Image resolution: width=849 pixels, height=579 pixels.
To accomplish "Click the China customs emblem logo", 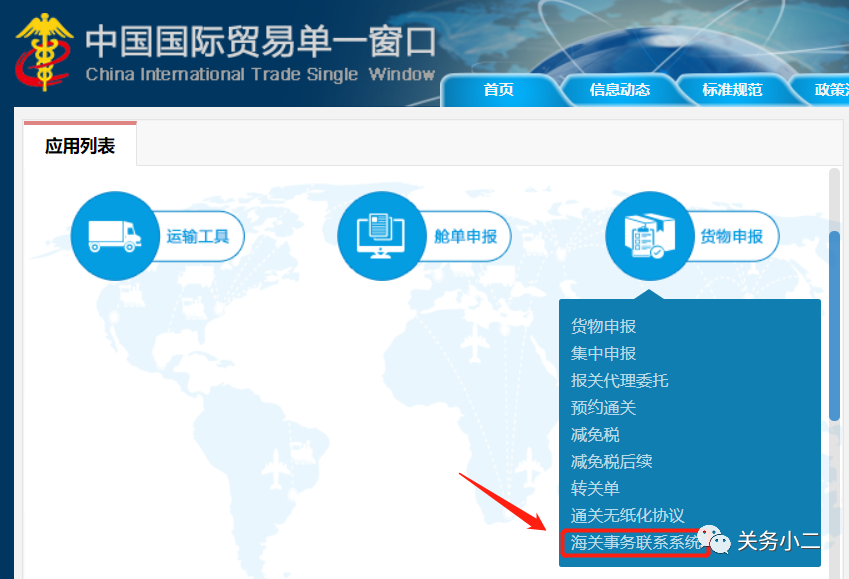I will click(44, 52).
